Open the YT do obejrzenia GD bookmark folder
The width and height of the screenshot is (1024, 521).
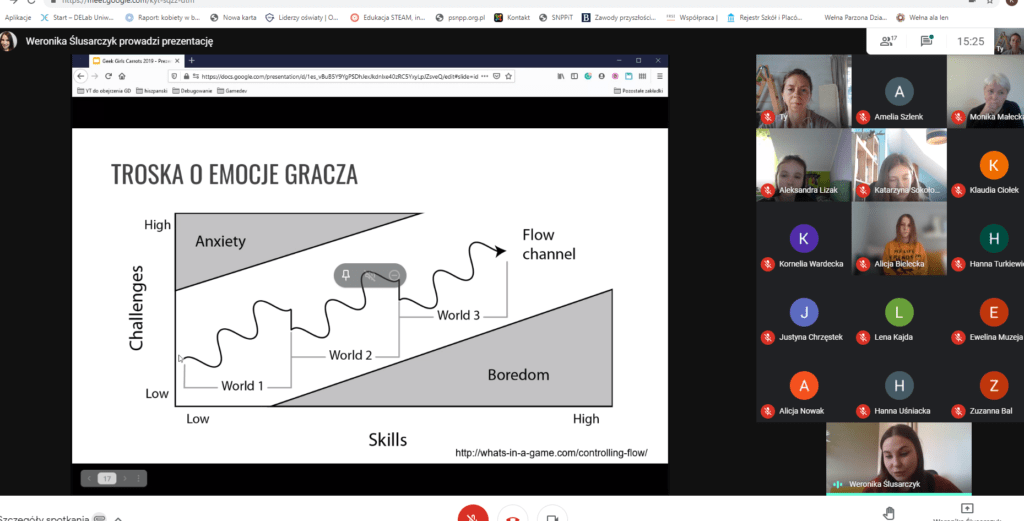point(104,91)
